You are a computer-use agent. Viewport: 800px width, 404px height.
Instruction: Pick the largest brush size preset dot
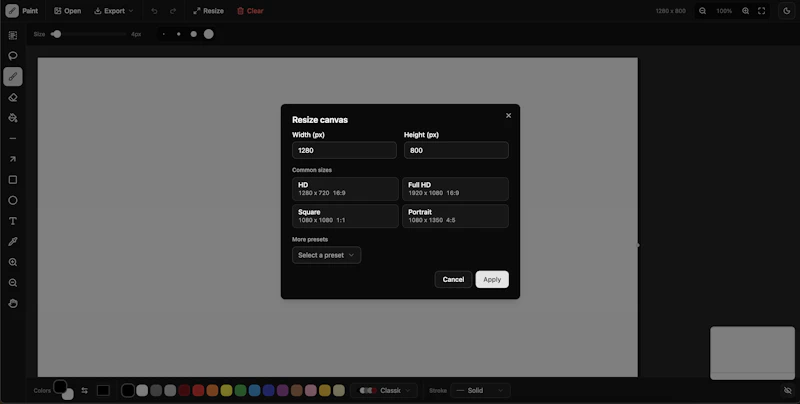coord(209,34)
